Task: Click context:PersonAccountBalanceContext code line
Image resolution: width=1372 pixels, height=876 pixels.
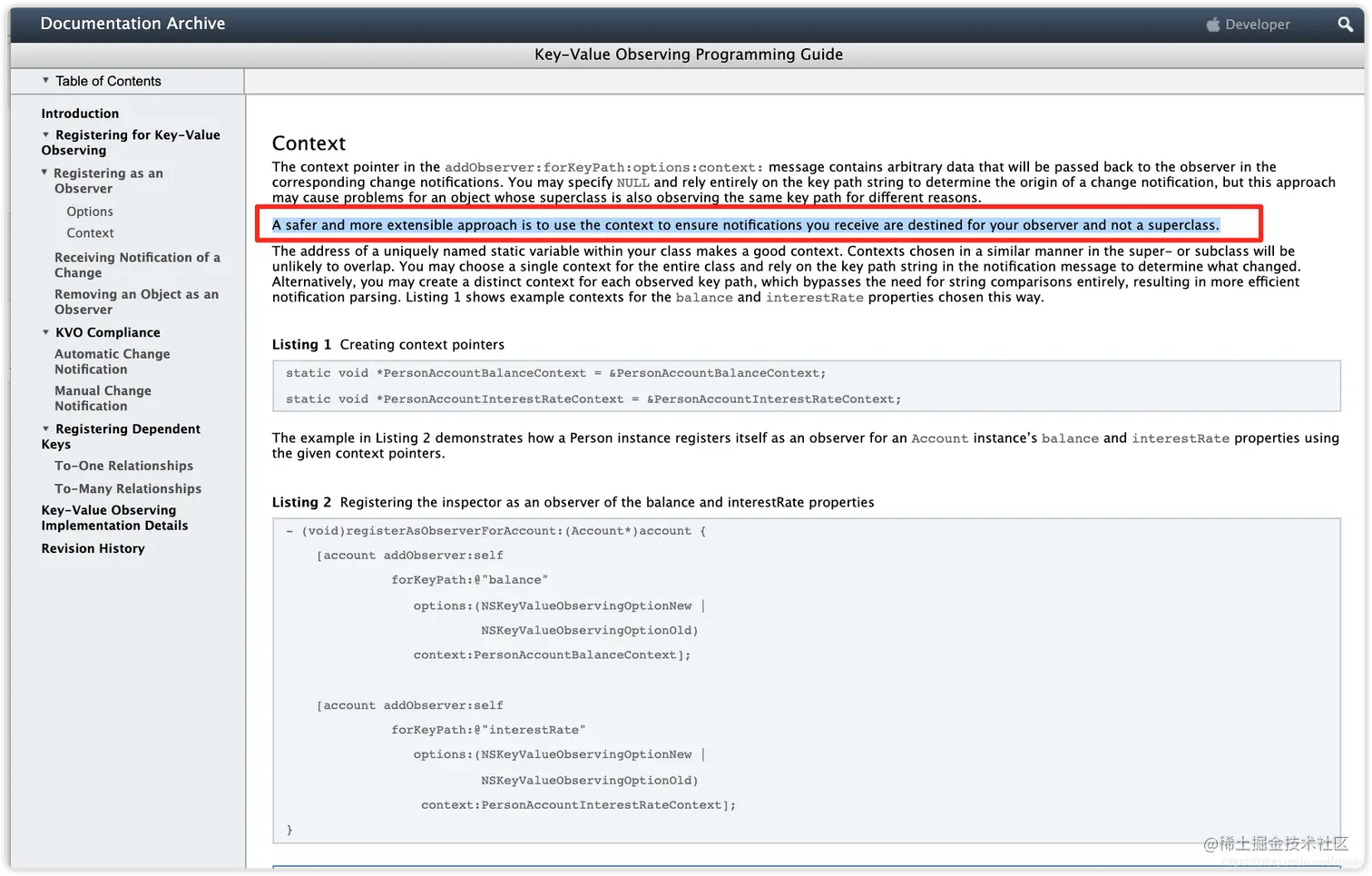Action: click(x=552, y=655)
